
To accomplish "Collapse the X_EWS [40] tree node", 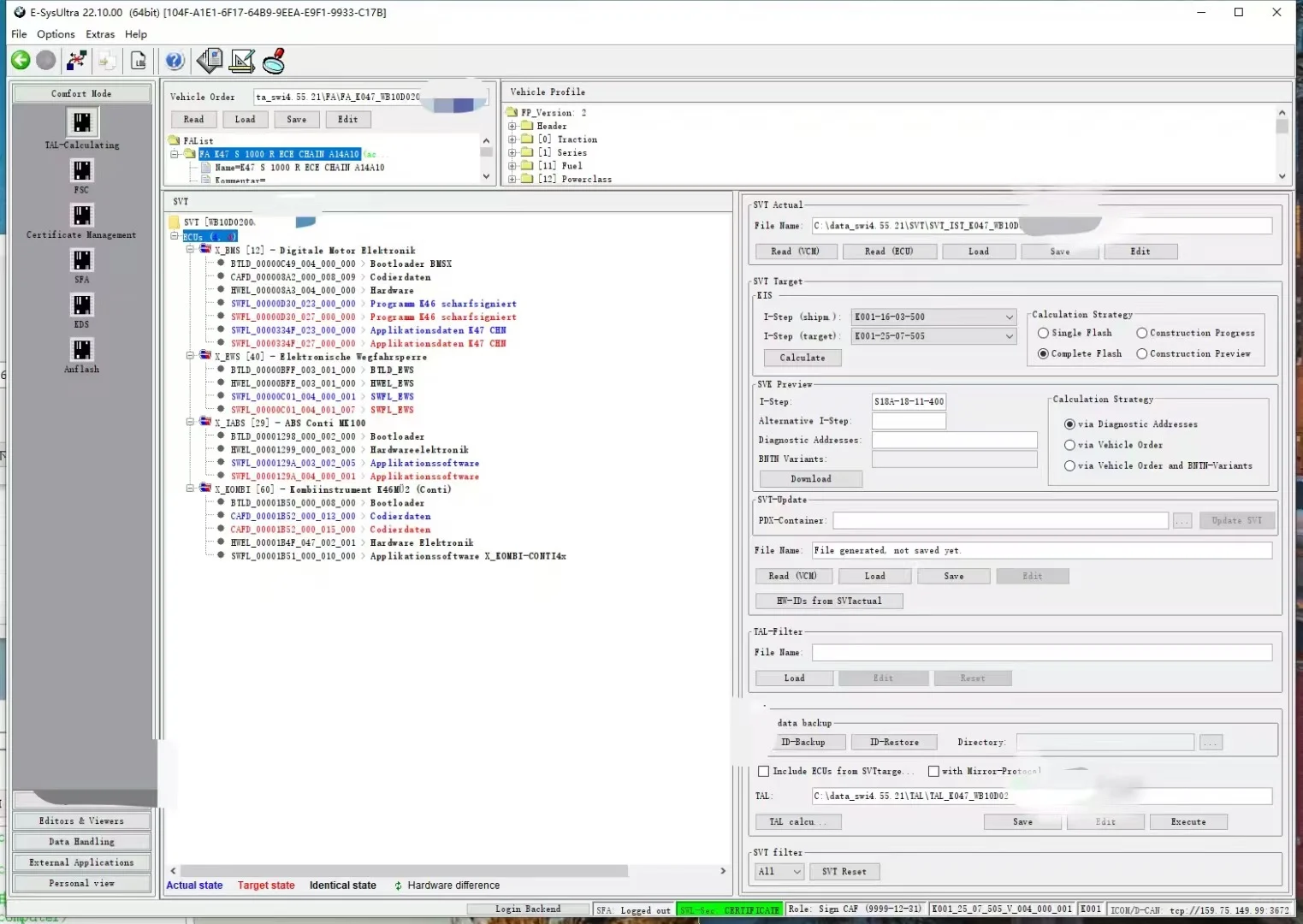I will pyautogui.click(x=190, y=356).
